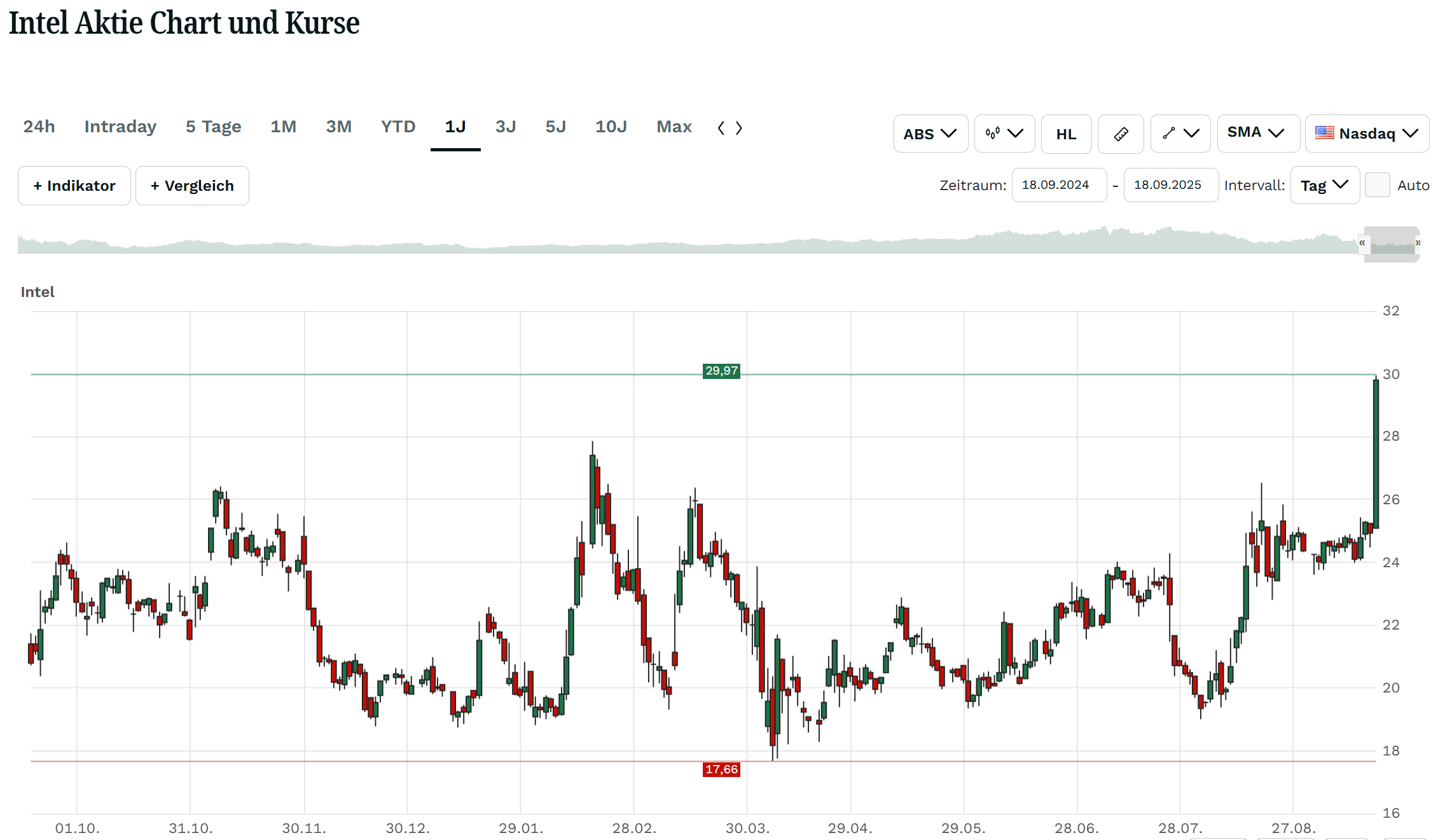Open the Tag interval dropdown
The height and width of the screenshot is (840, 1445).
[x=1325, y=185]
